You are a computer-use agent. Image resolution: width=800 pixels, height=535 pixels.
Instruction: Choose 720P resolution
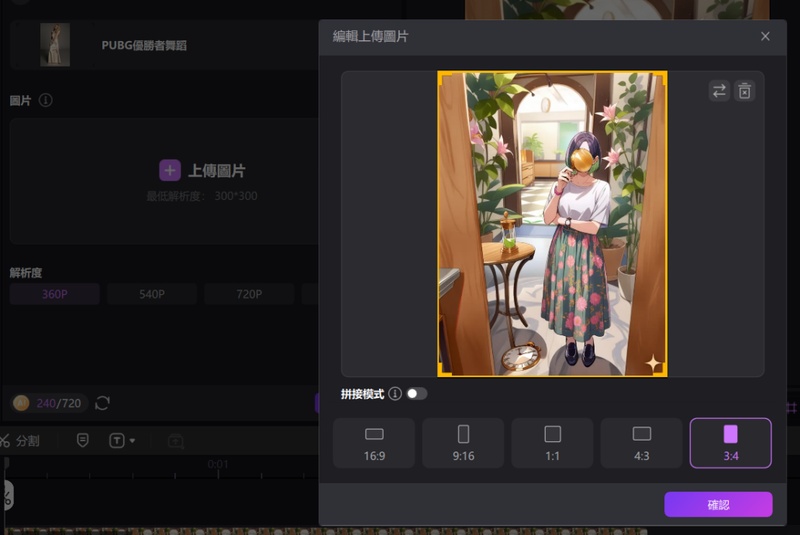(249, 294)
